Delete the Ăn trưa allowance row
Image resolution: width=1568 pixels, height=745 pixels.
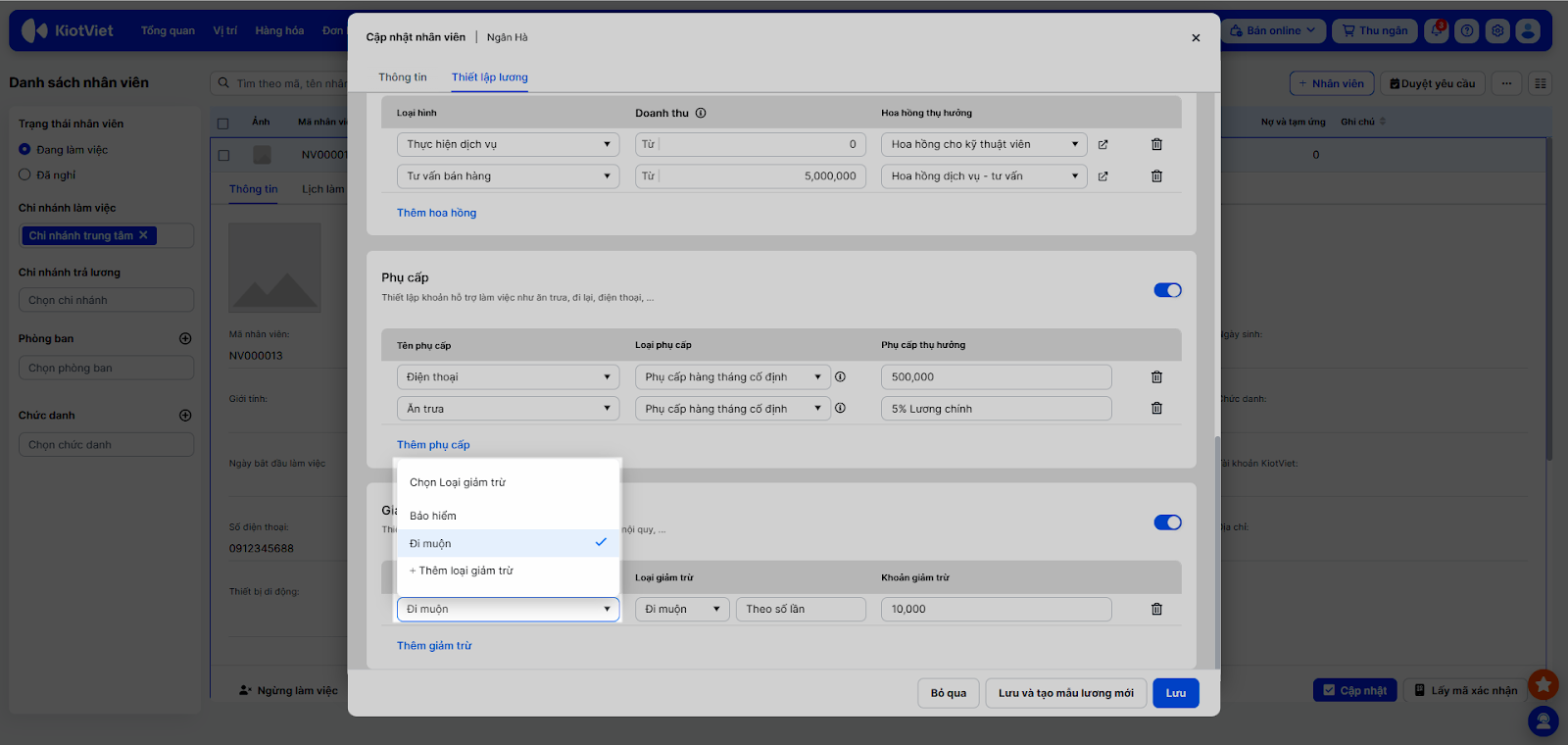(1156, 409)
